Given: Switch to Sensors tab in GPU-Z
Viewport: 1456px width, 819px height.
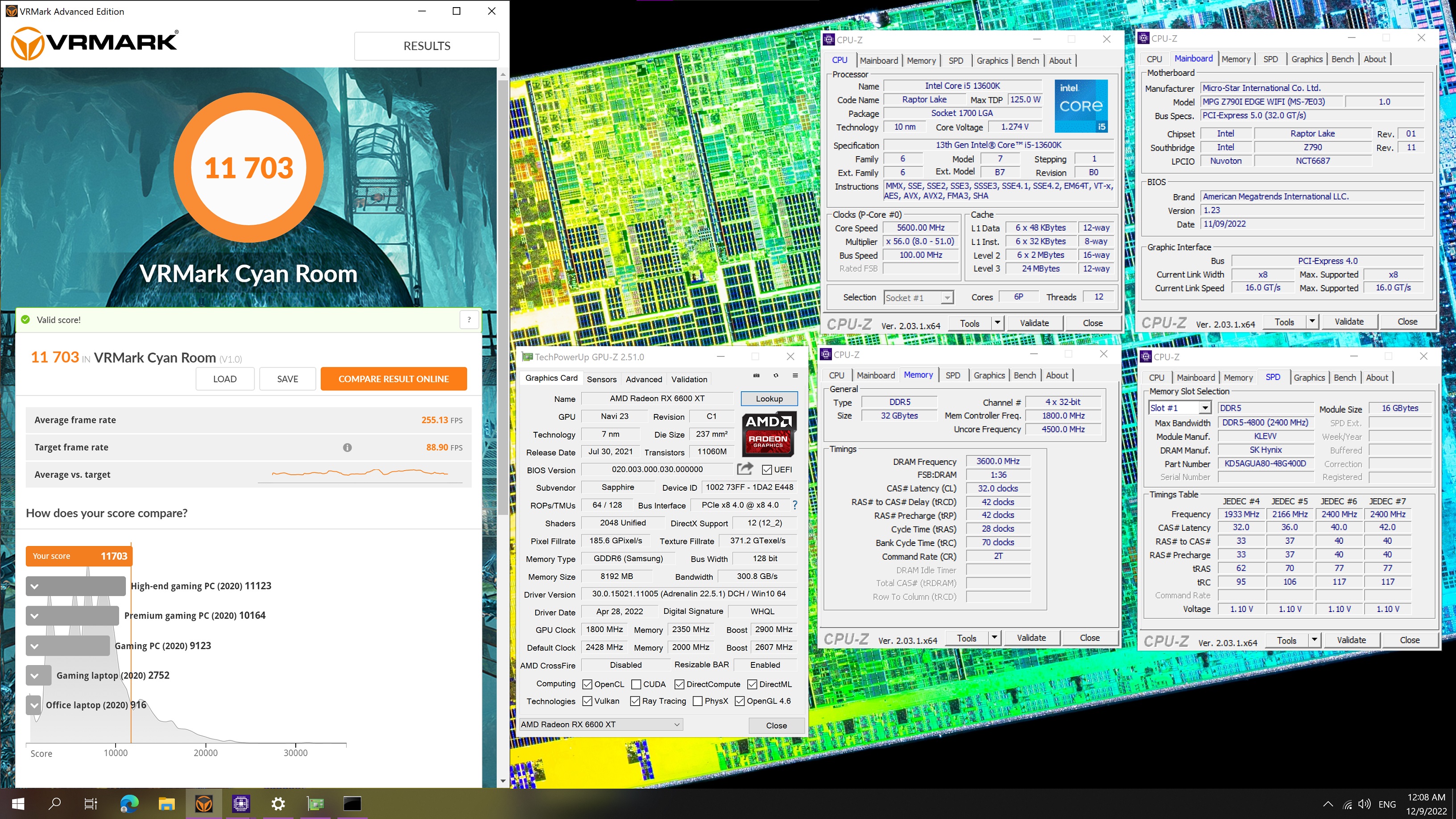Looking at the screenshot, I should [x=601, y=379].
